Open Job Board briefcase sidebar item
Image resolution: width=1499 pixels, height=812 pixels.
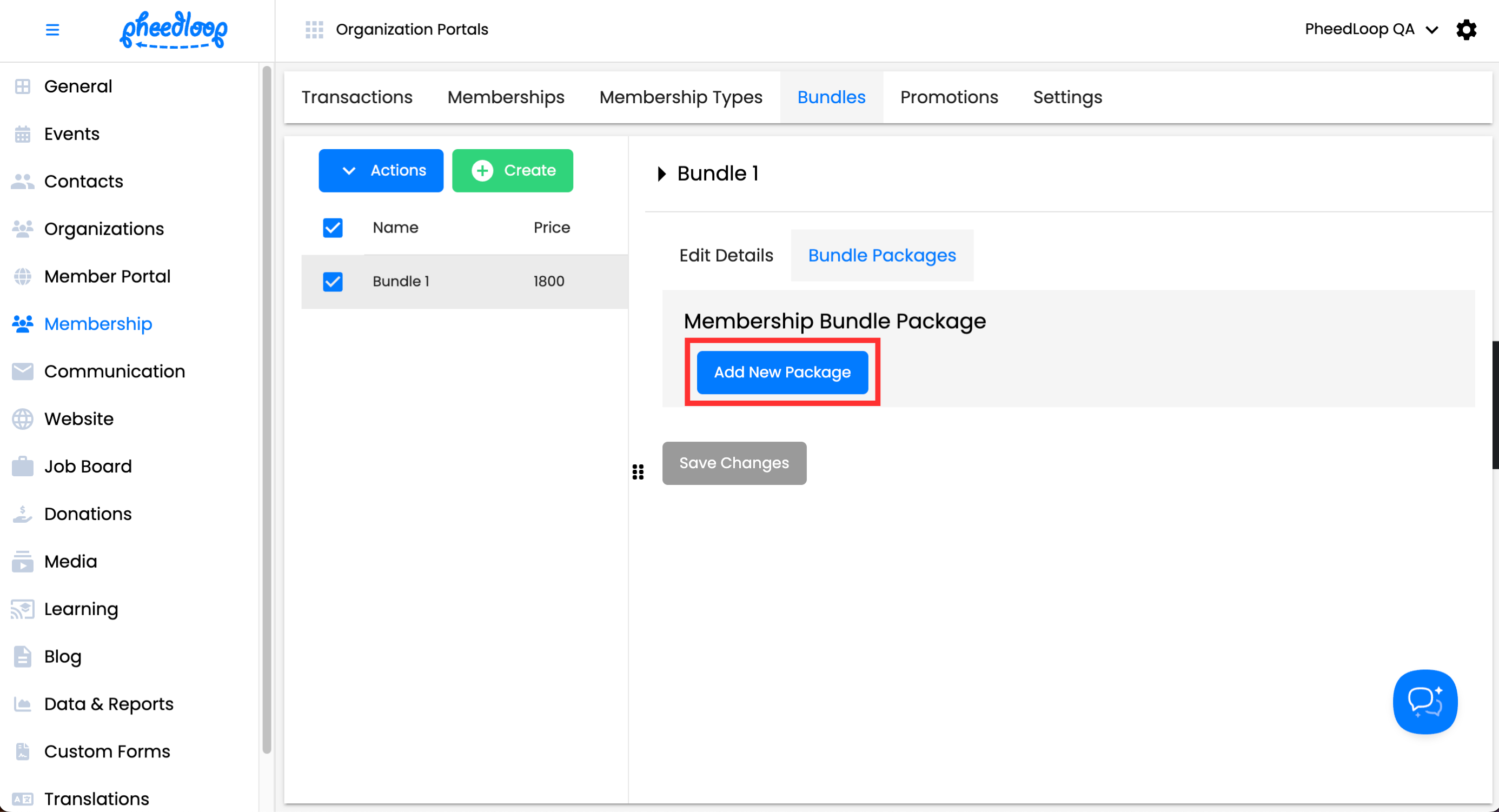click(88, 466)
